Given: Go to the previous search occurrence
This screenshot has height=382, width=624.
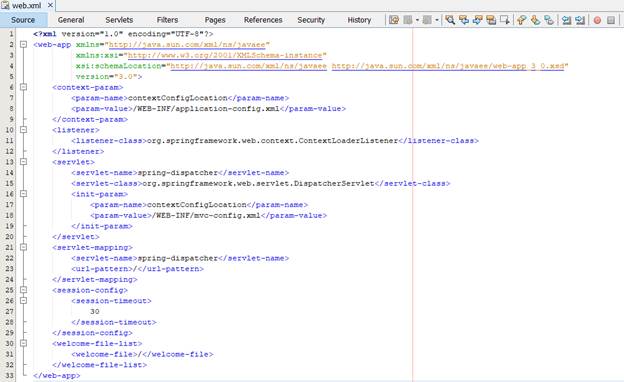Looking at the screenshot, I should (x=464, y=20).
